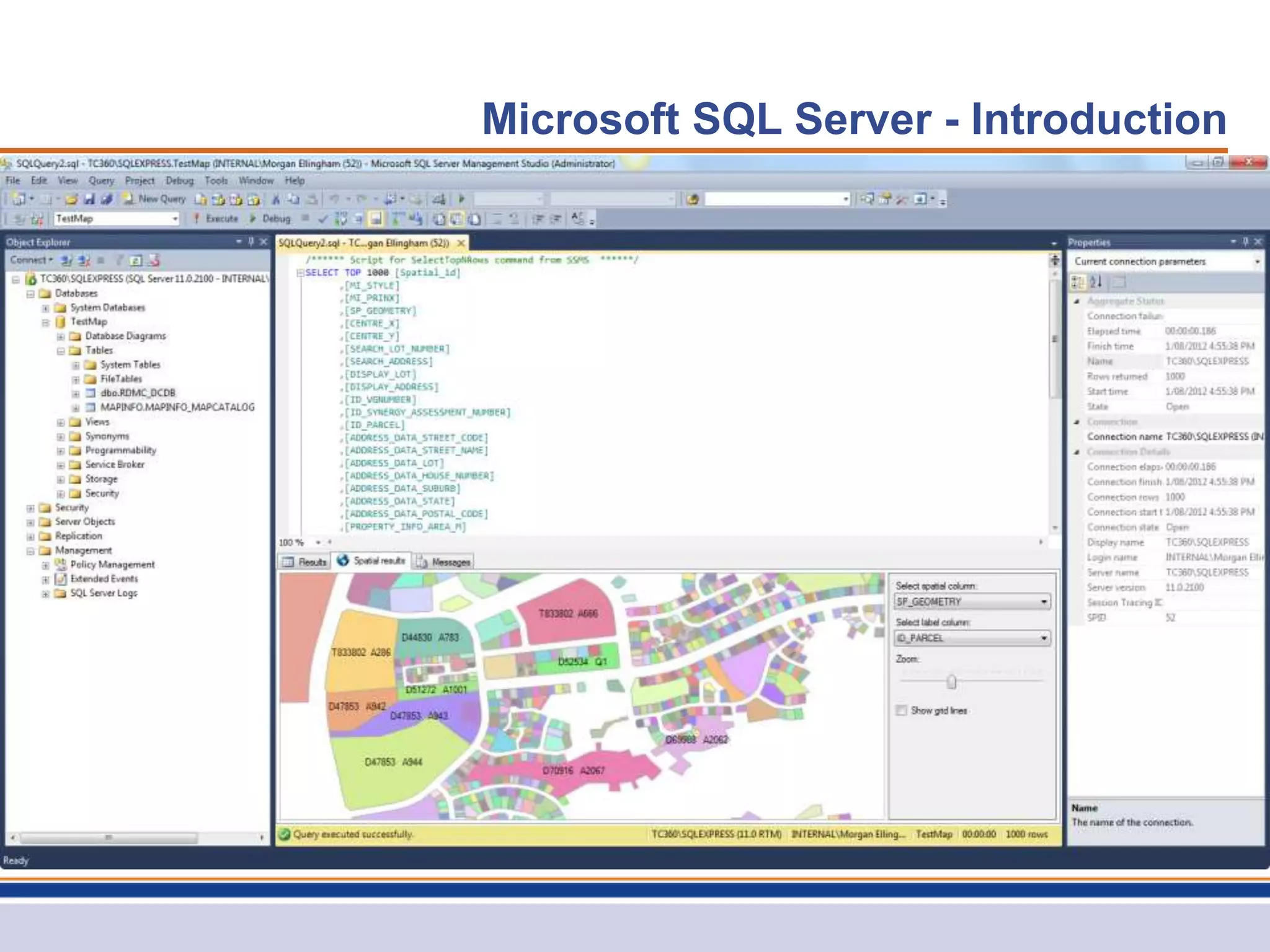Image resolution: width=1270 pixels, height=952 pixels.
Task: Click Connect in Object Explorer
Action: point(31,260)
